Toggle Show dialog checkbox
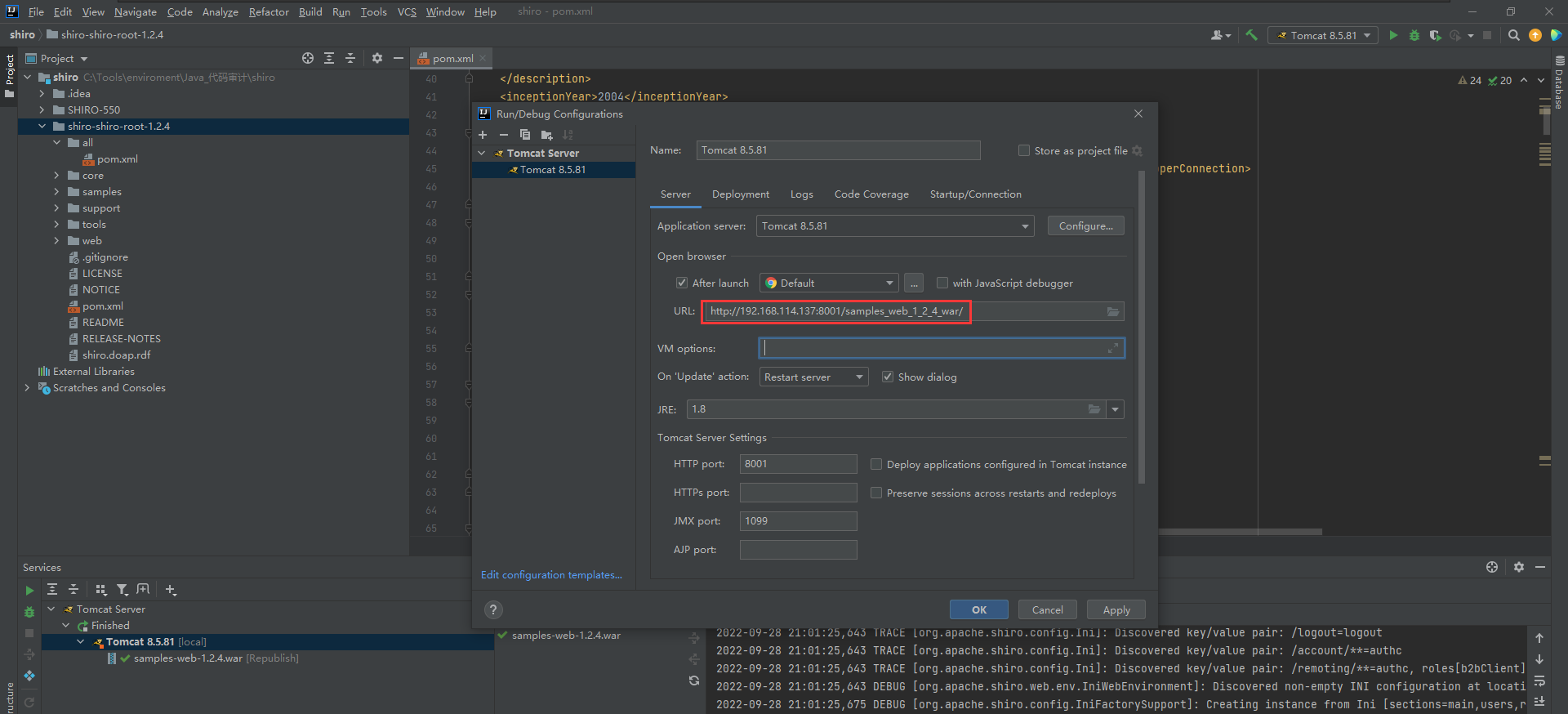The width and height of the screenshot is (1568, 714). point(888,377)
